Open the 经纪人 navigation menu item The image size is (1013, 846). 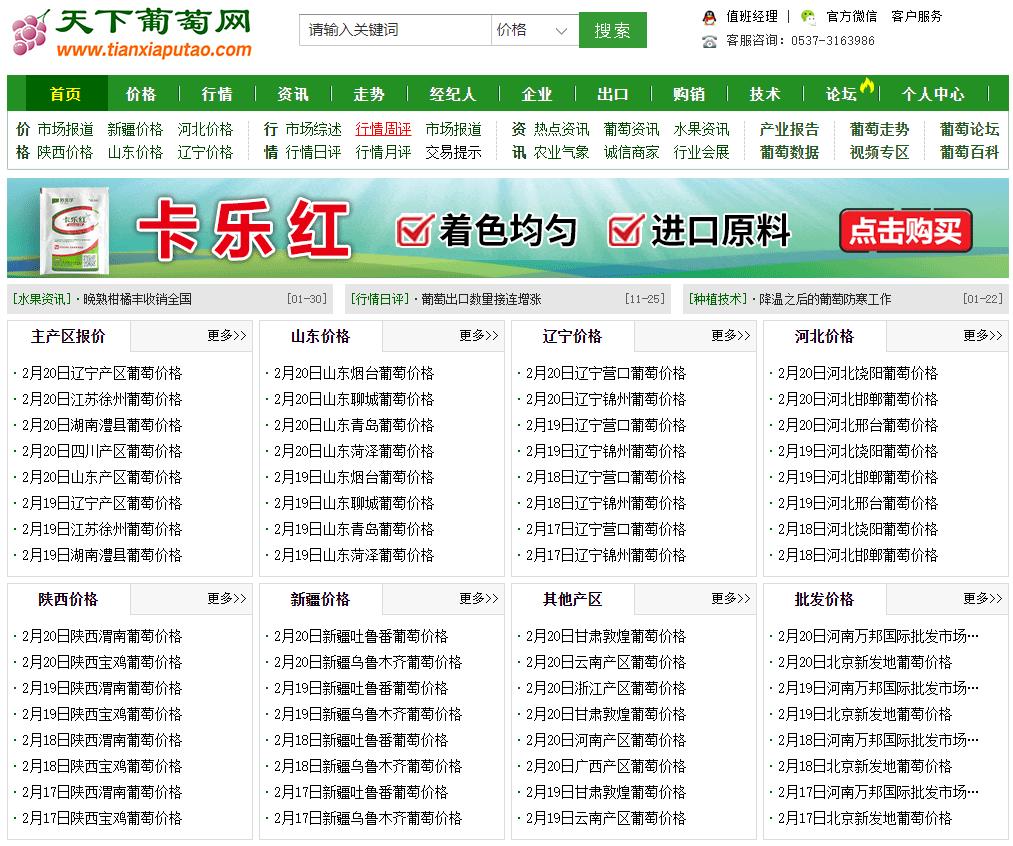(x=453, y=94)
